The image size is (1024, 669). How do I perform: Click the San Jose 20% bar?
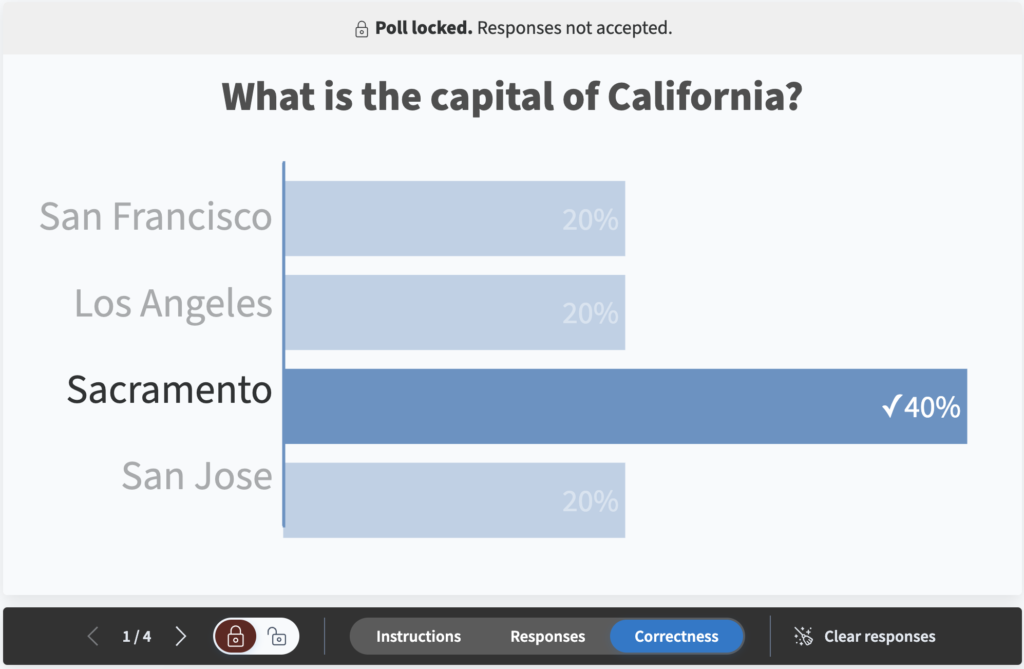coord(455,500)
